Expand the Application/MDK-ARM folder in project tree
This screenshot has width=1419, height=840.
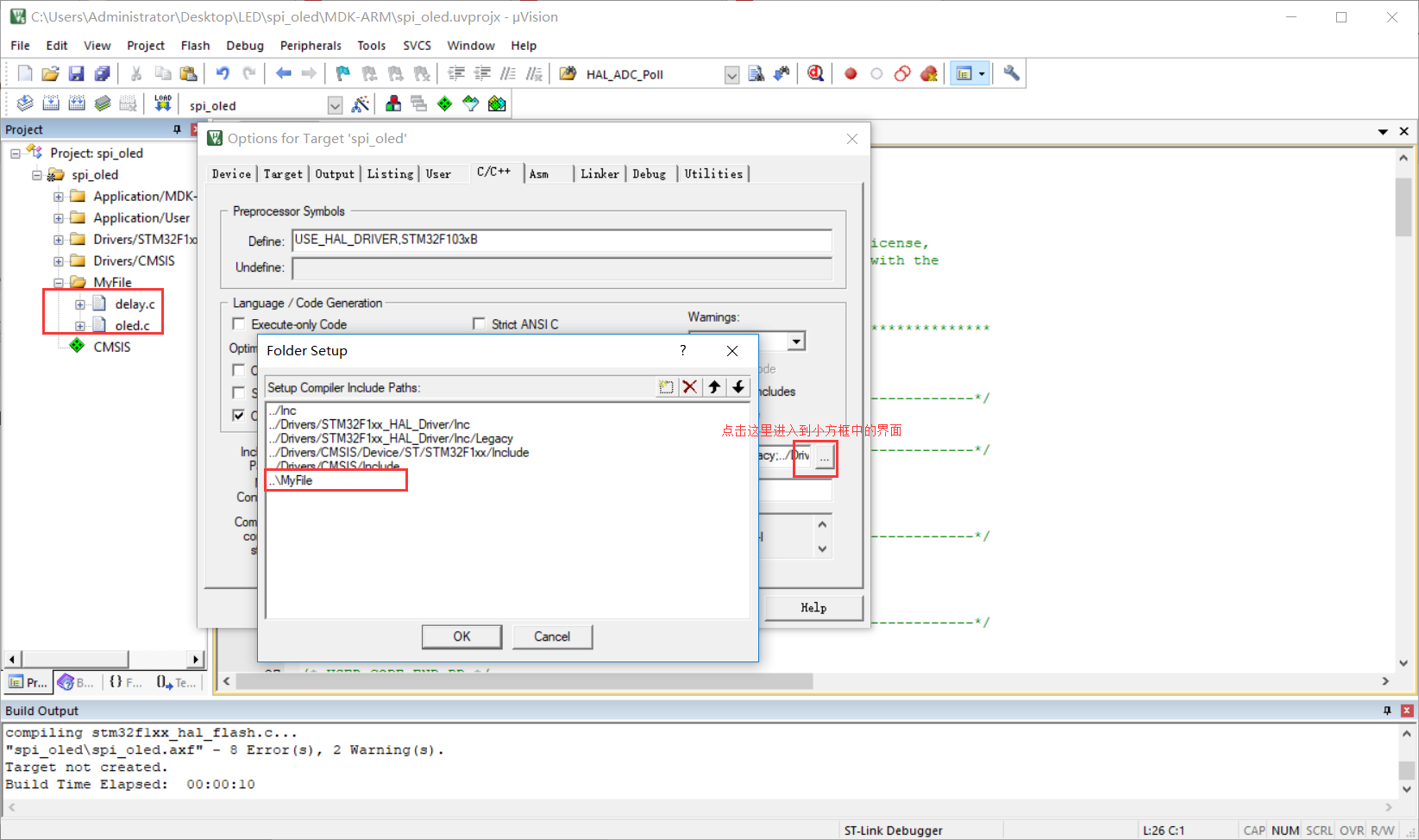pyautogui.click(x=59, y=197)
